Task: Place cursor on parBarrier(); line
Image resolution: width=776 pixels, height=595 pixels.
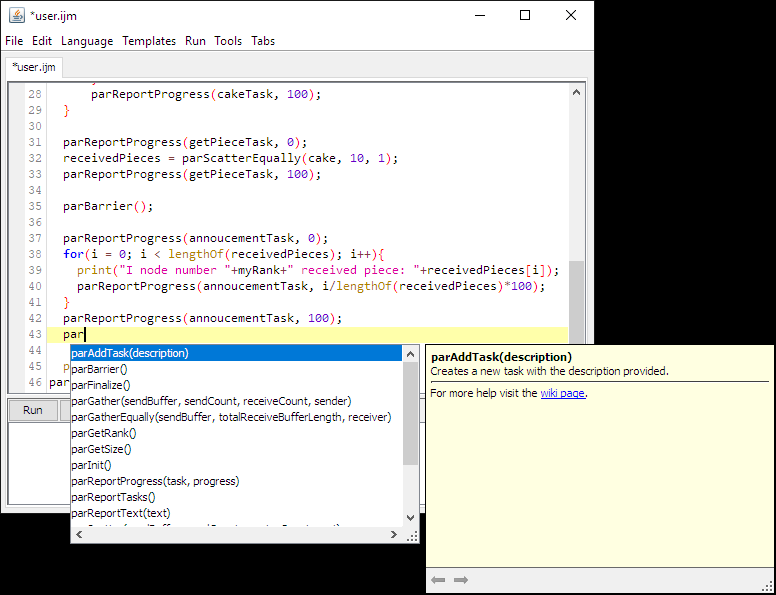Action: click(108, 206)
